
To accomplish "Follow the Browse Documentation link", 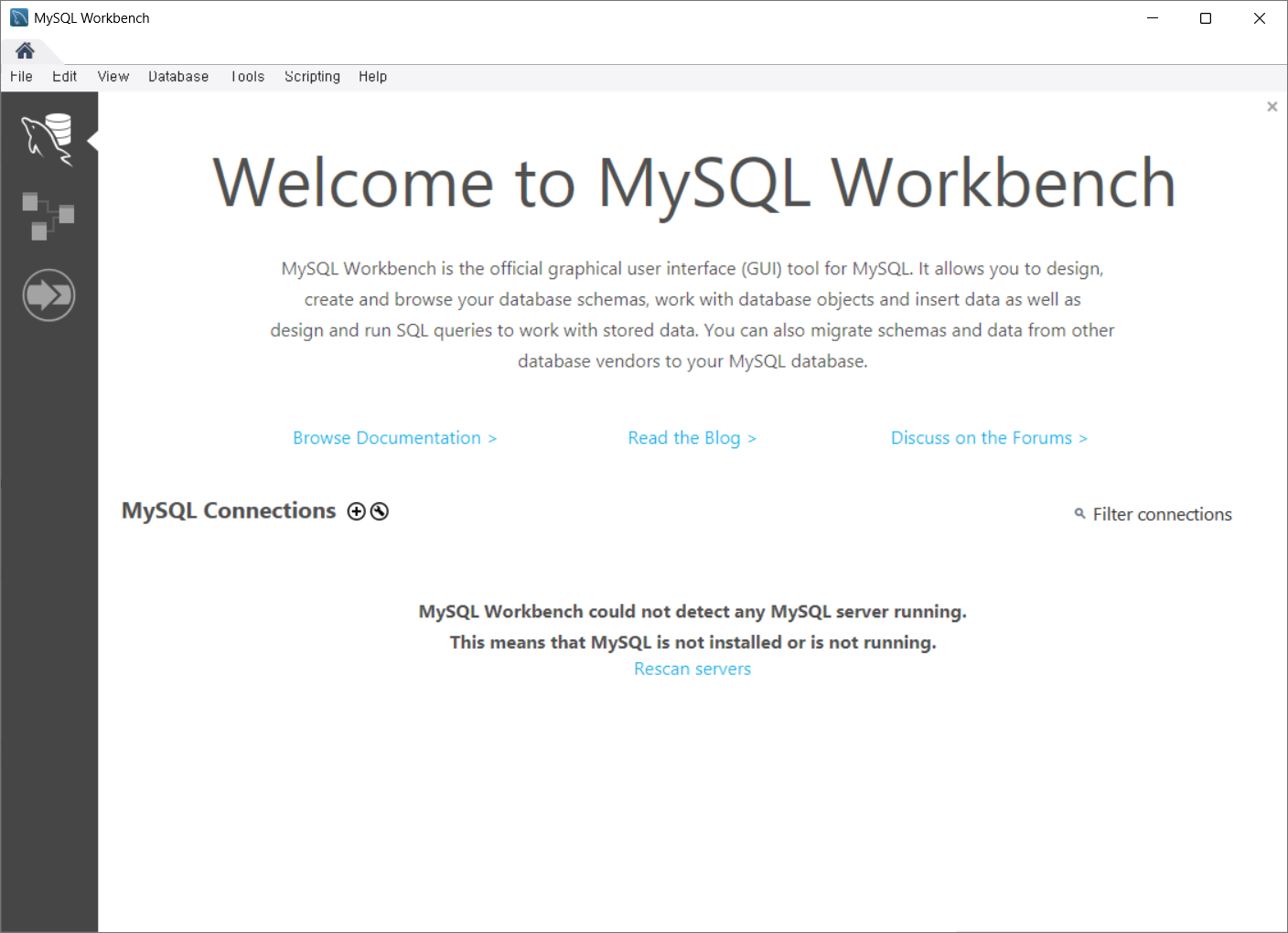I will 394,438.
